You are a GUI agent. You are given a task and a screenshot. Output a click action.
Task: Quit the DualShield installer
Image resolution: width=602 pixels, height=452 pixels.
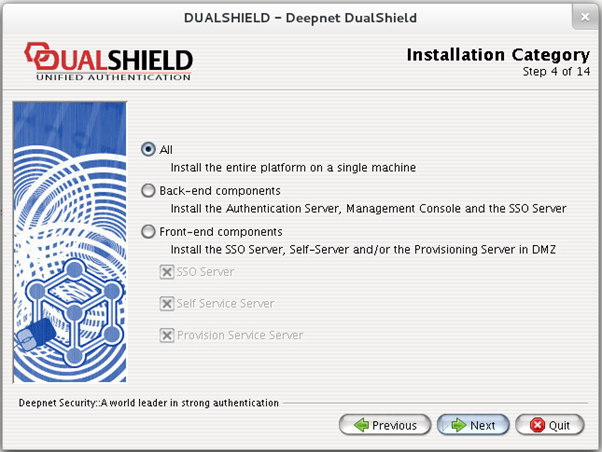(550, 425)
